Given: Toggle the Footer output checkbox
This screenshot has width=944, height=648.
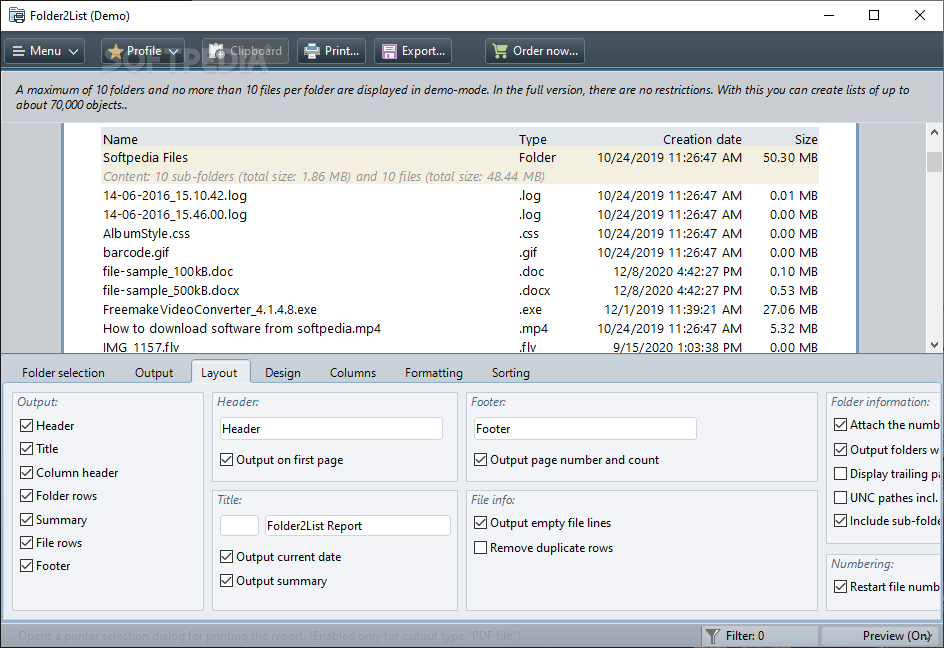Looking at the screenshot, I should coord(26,565).
